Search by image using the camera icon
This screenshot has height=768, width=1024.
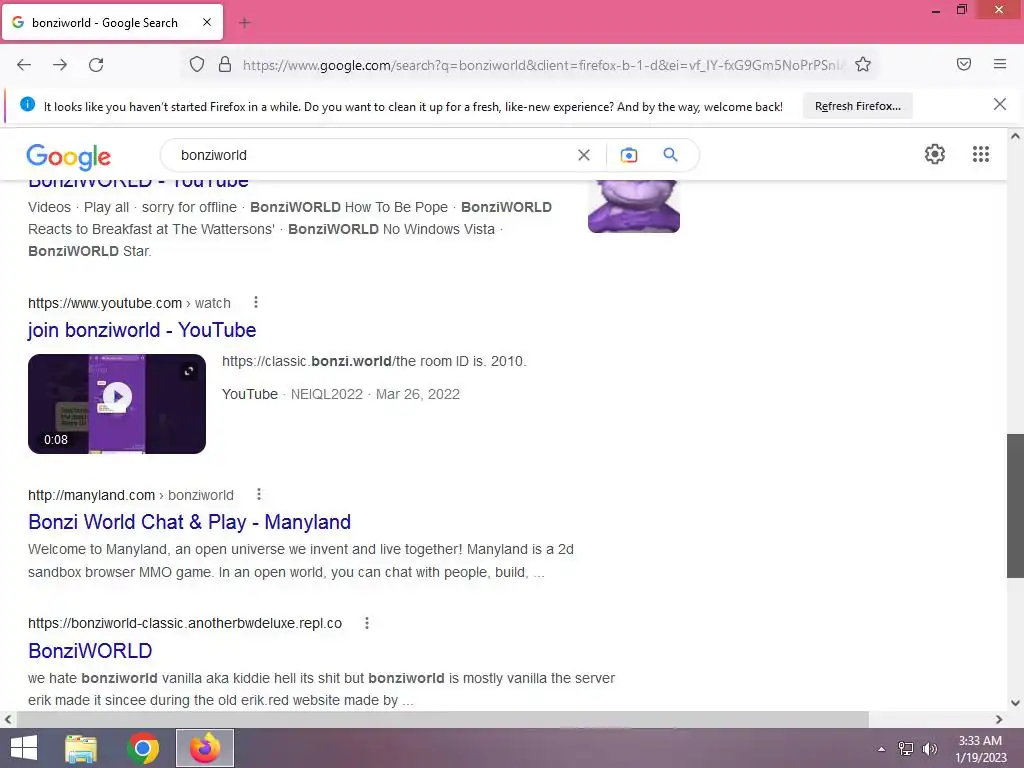(x=629, y=155)
